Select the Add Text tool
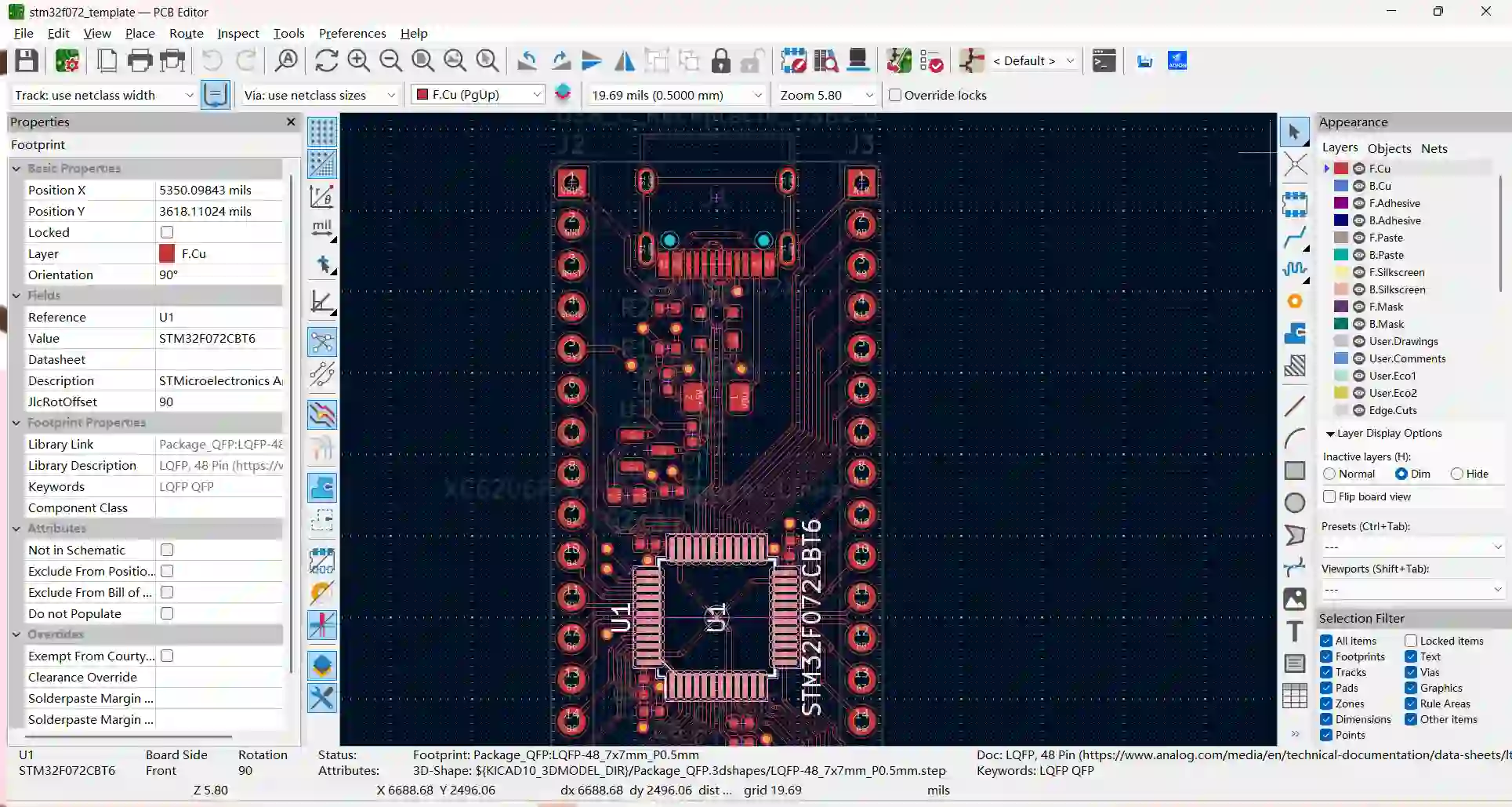The width and height of the screenshot is (1512, 807). coord(1295,631)
